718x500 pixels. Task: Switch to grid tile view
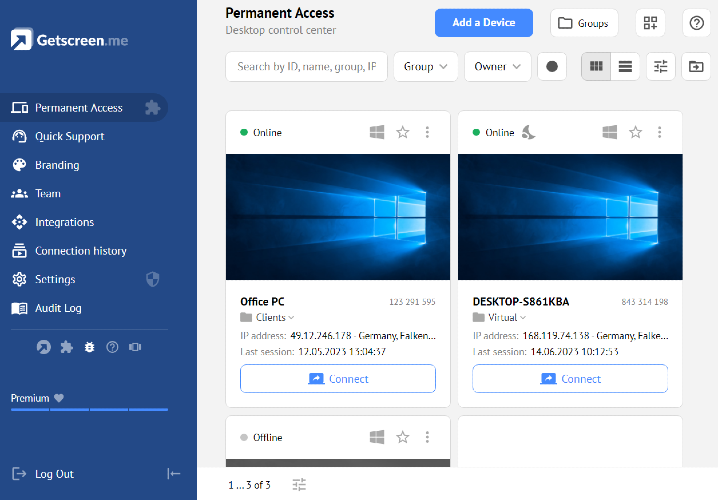596,66
